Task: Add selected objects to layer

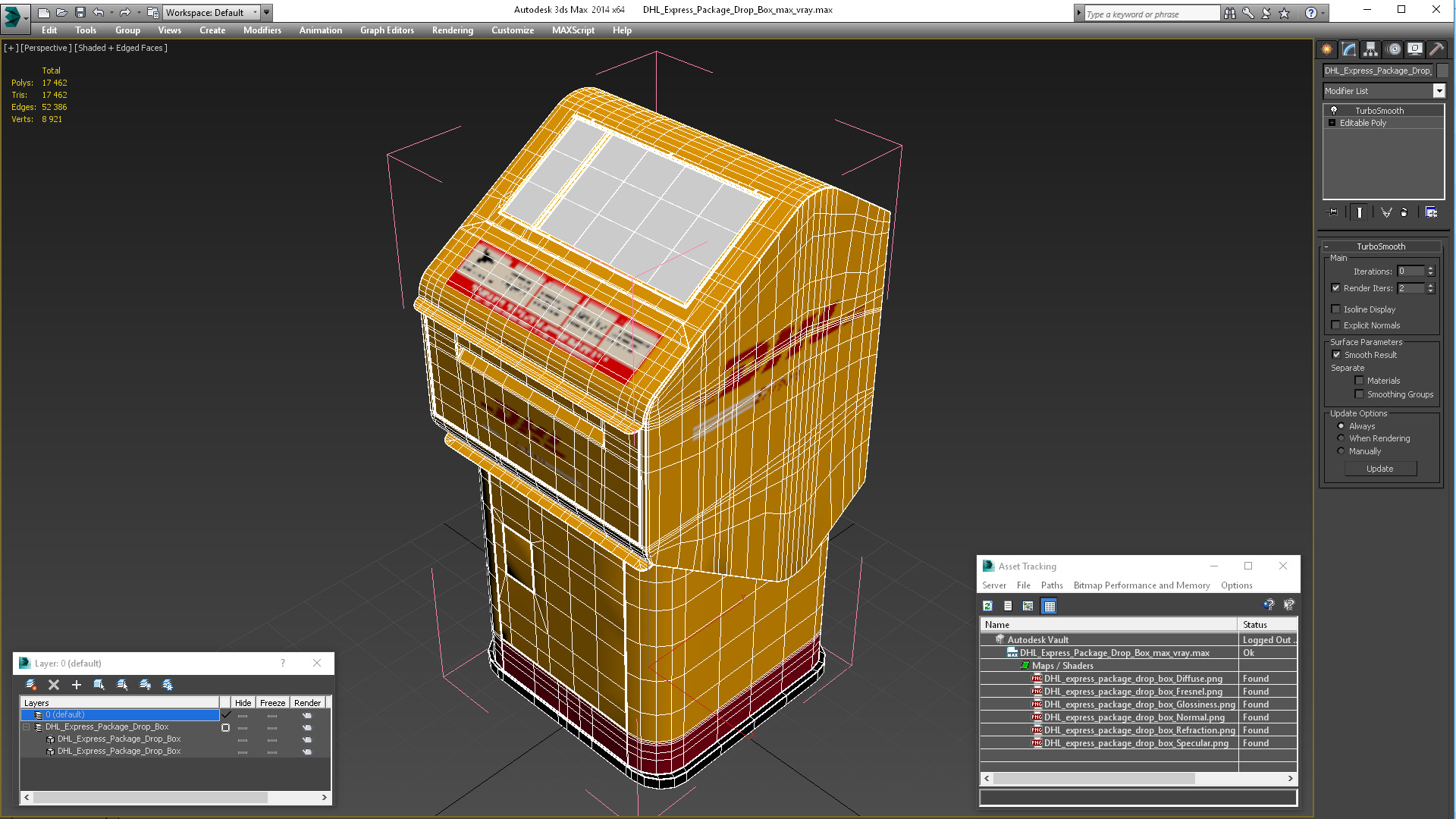Action: click(x=77, y=685)
